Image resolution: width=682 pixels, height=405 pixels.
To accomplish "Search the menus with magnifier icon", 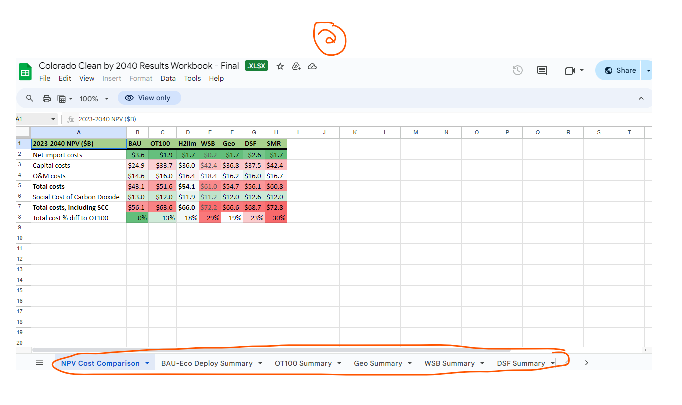I will pyautogui.click(x=29, y=98).
